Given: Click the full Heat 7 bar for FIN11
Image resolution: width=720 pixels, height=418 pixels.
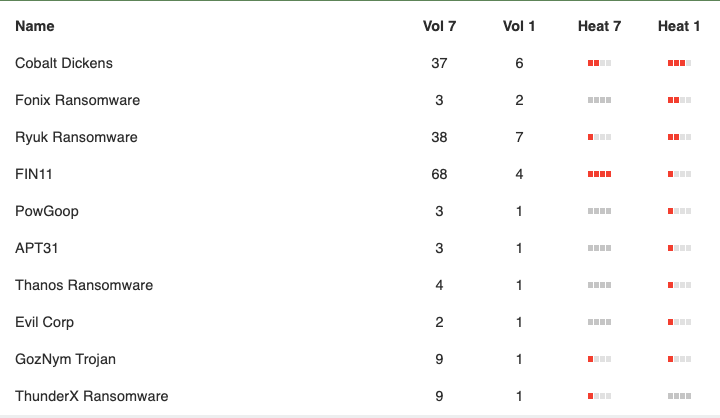Looking at the screenshot, I should [599, 174].
